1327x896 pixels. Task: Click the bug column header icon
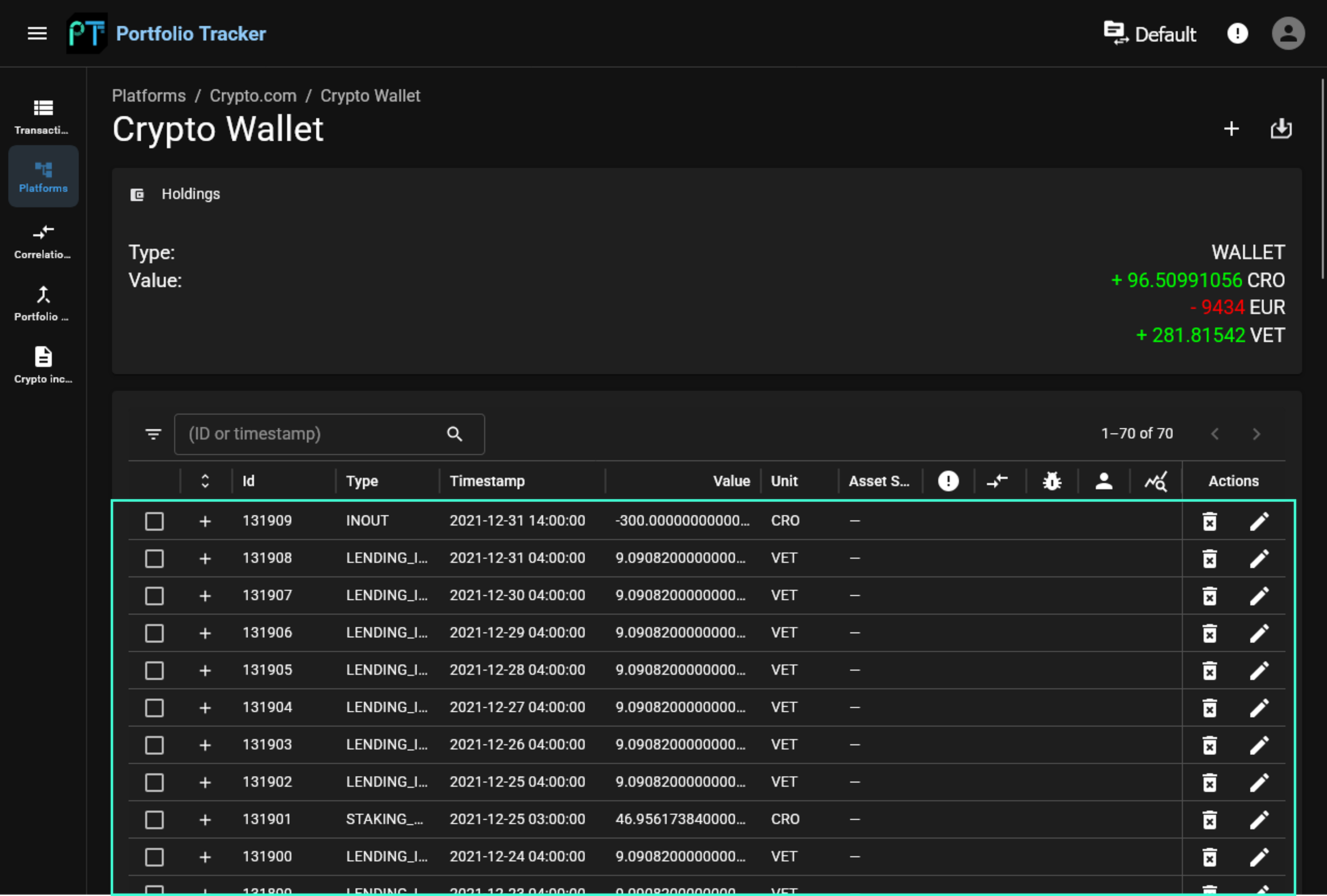pos(1052,481)
